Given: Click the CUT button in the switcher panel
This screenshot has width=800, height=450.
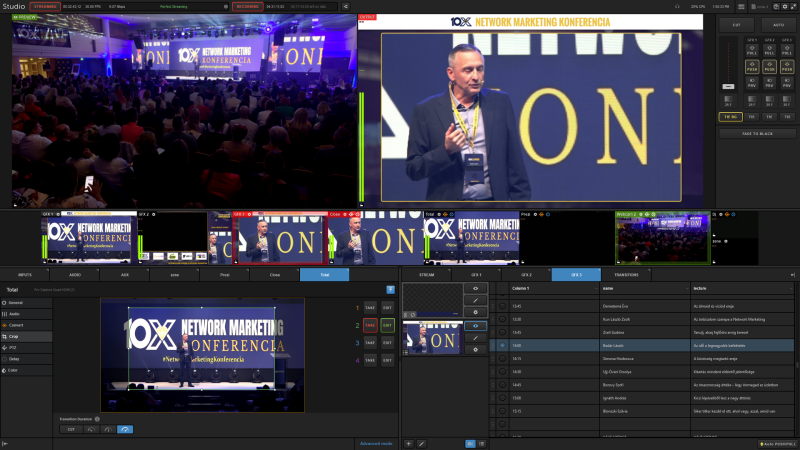Looking at the screenshot, I should click(736, 23).
